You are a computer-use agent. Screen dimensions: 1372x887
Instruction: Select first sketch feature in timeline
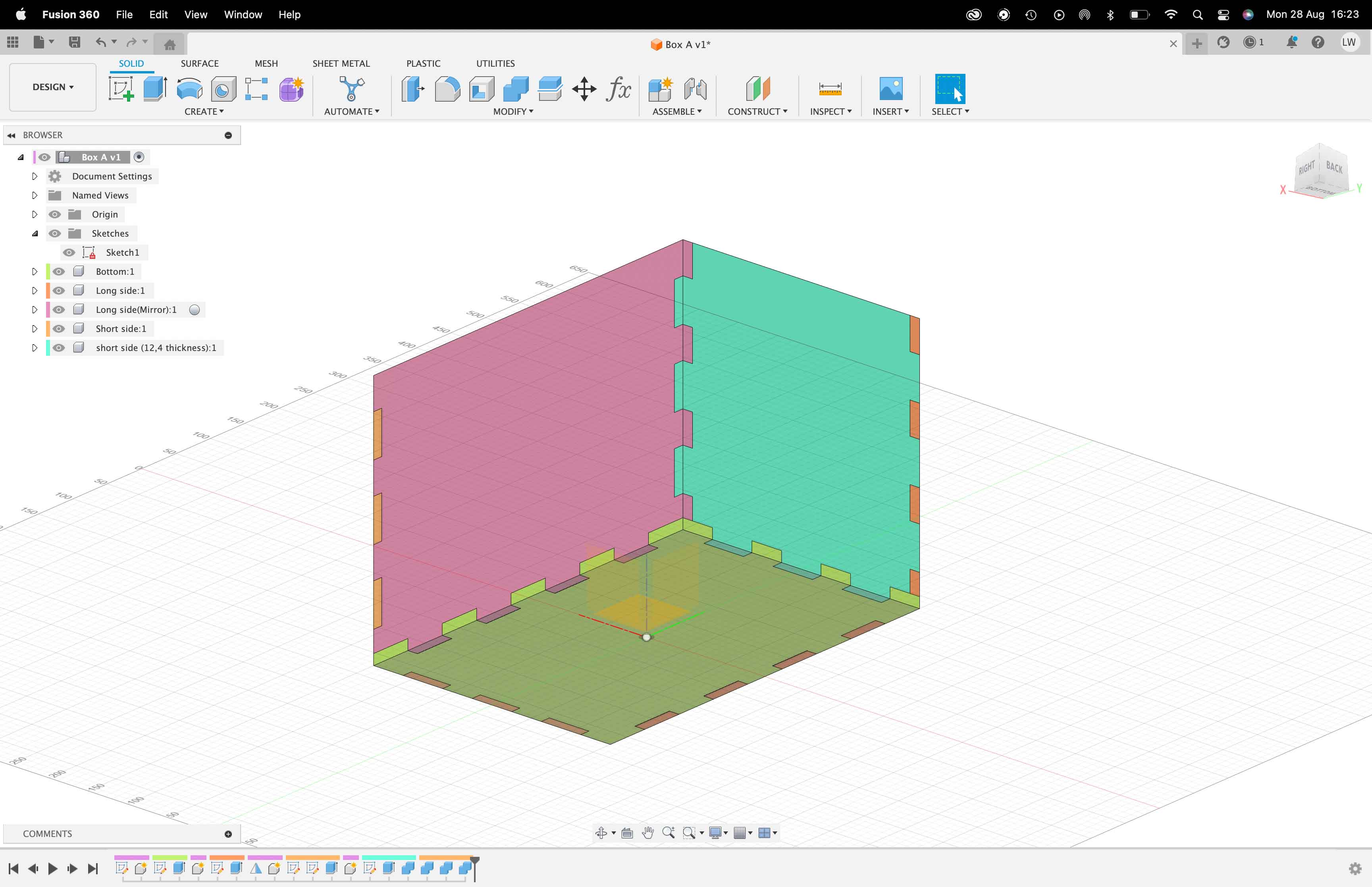coord(121,868)
